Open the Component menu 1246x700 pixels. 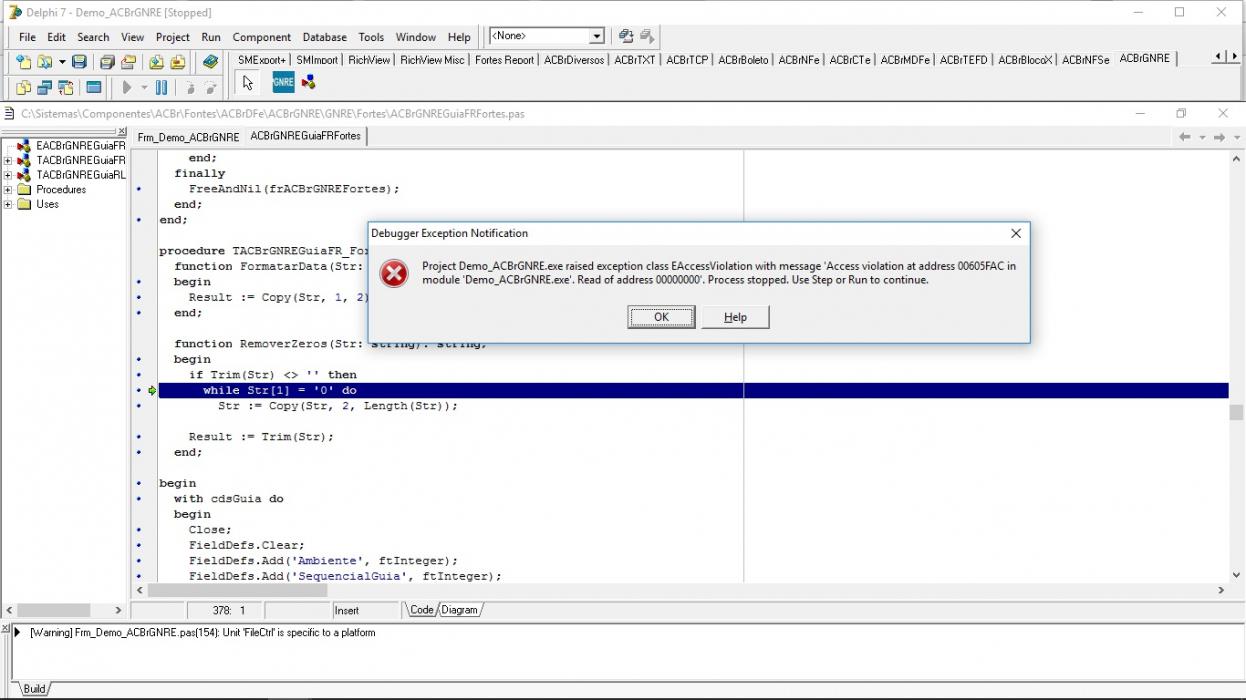(261, 37)
